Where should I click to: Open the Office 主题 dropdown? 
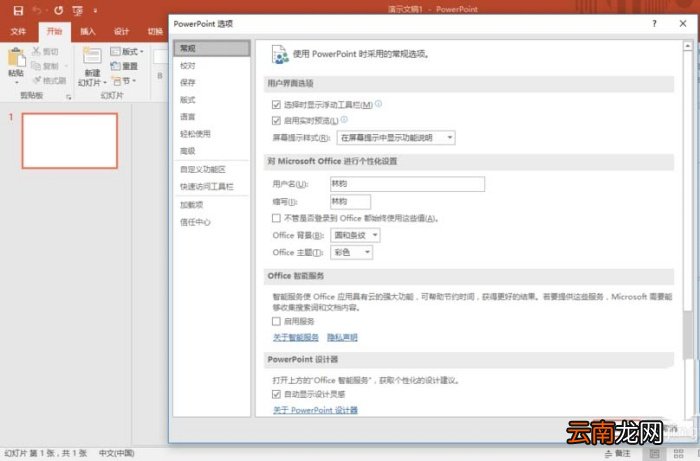(x=352, y=252)
